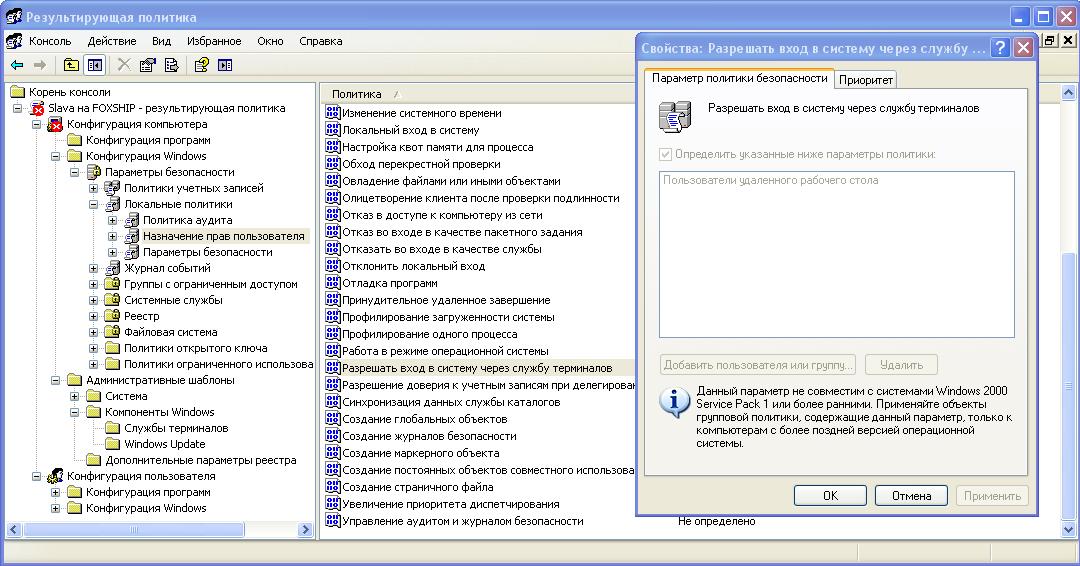The image size is (1080, 566).
Task: Select the Политики открытого ключа tree item
Action: (196, 348)
